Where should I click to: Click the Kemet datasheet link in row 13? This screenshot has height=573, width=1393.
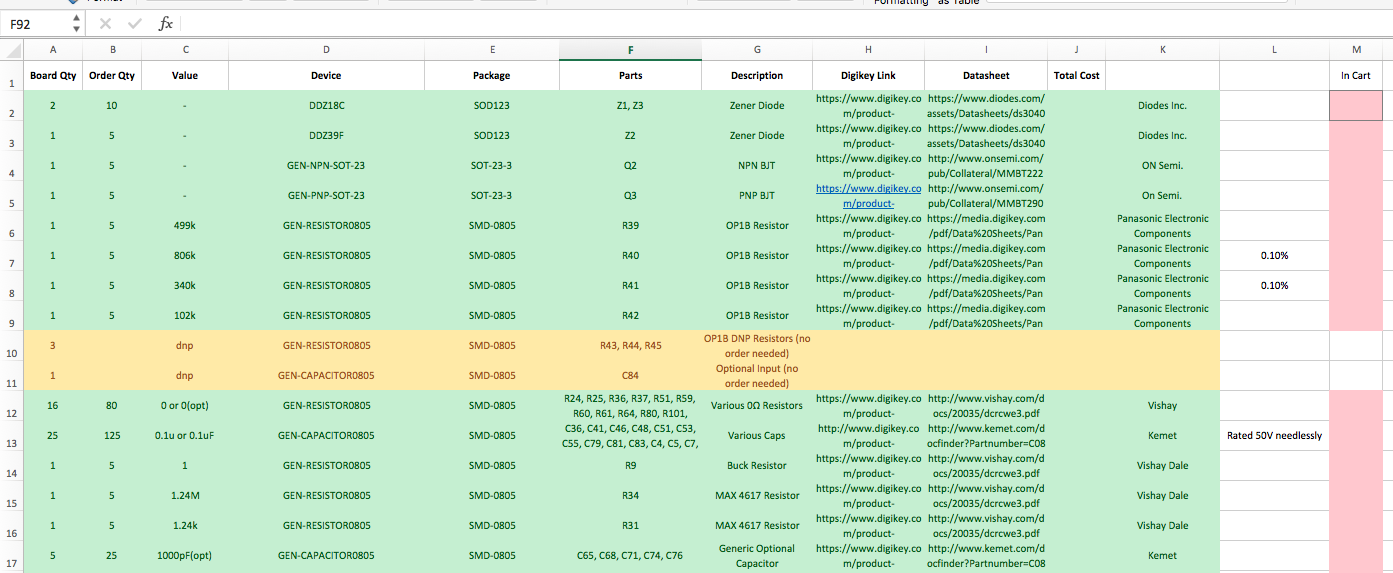click(986, 436)
